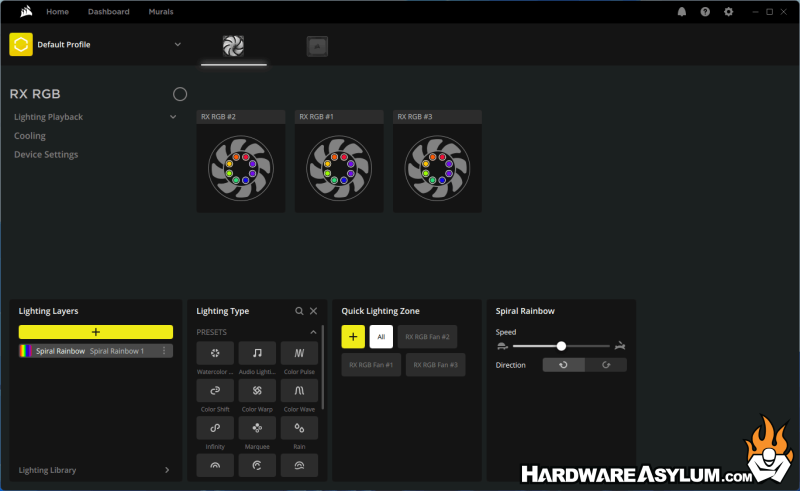Open the notifications bell
This screenshot has height=491, width=800.
(682, 12)
